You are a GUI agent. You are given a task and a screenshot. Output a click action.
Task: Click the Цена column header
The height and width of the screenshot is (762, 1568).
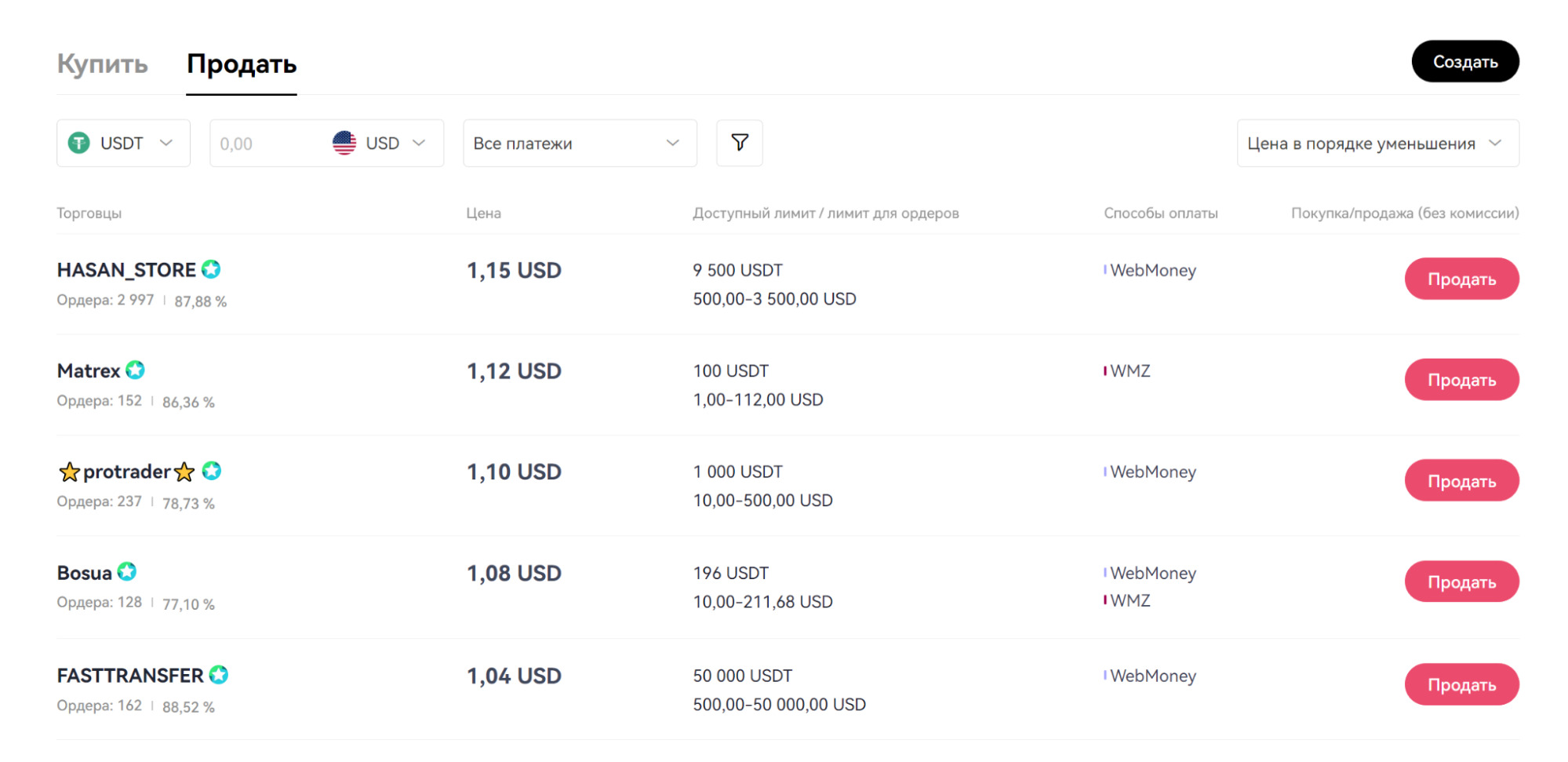tap(483, 213)
